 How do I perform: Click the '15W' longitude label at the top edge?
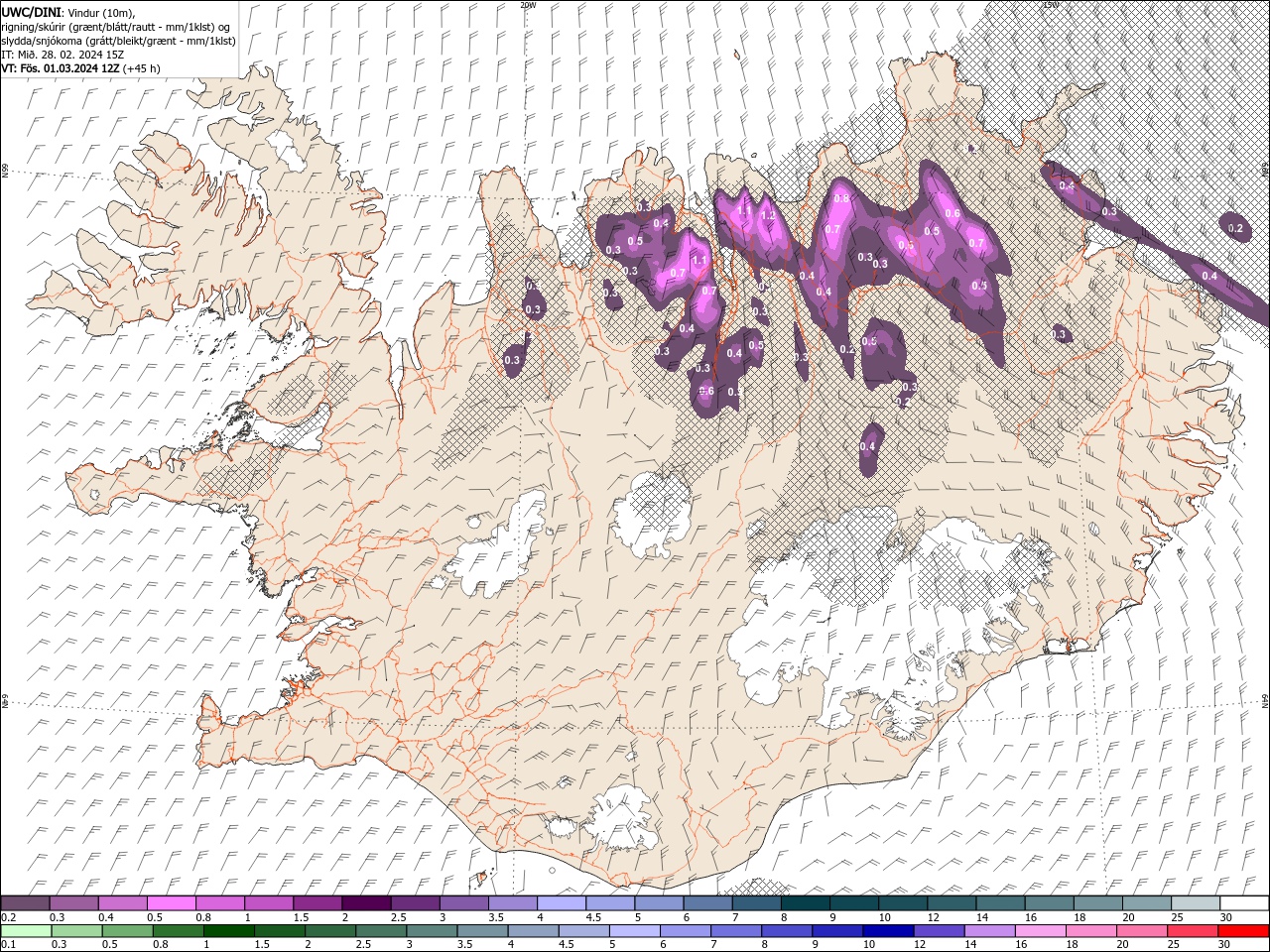click(x=1052, y=5)
